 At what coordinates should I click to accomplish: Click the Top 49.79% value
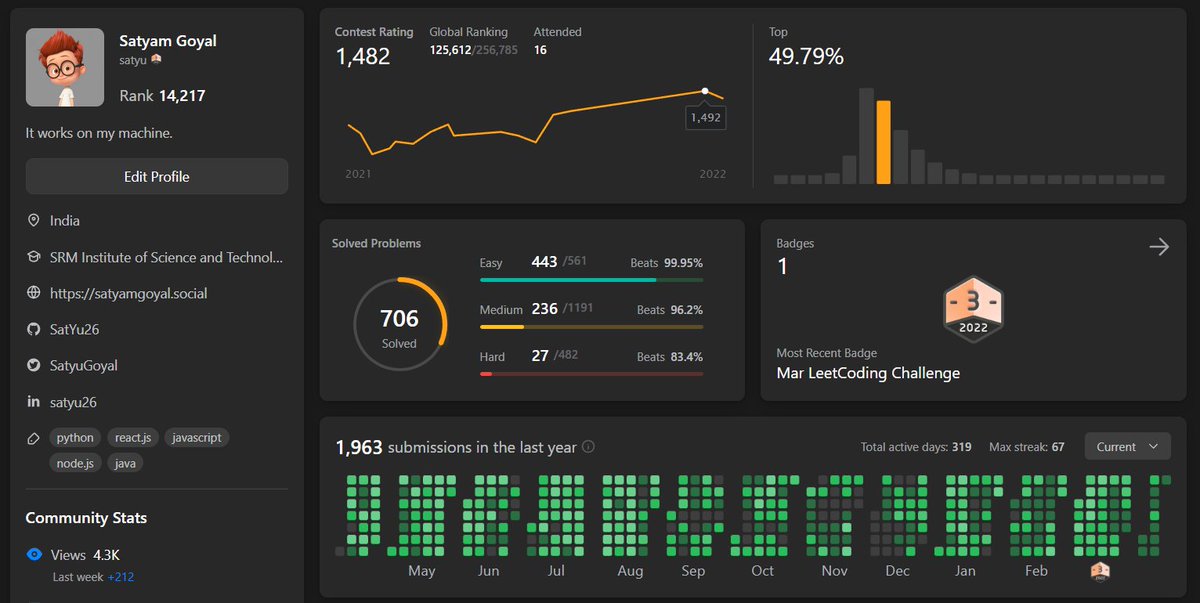tap(806, 57)
